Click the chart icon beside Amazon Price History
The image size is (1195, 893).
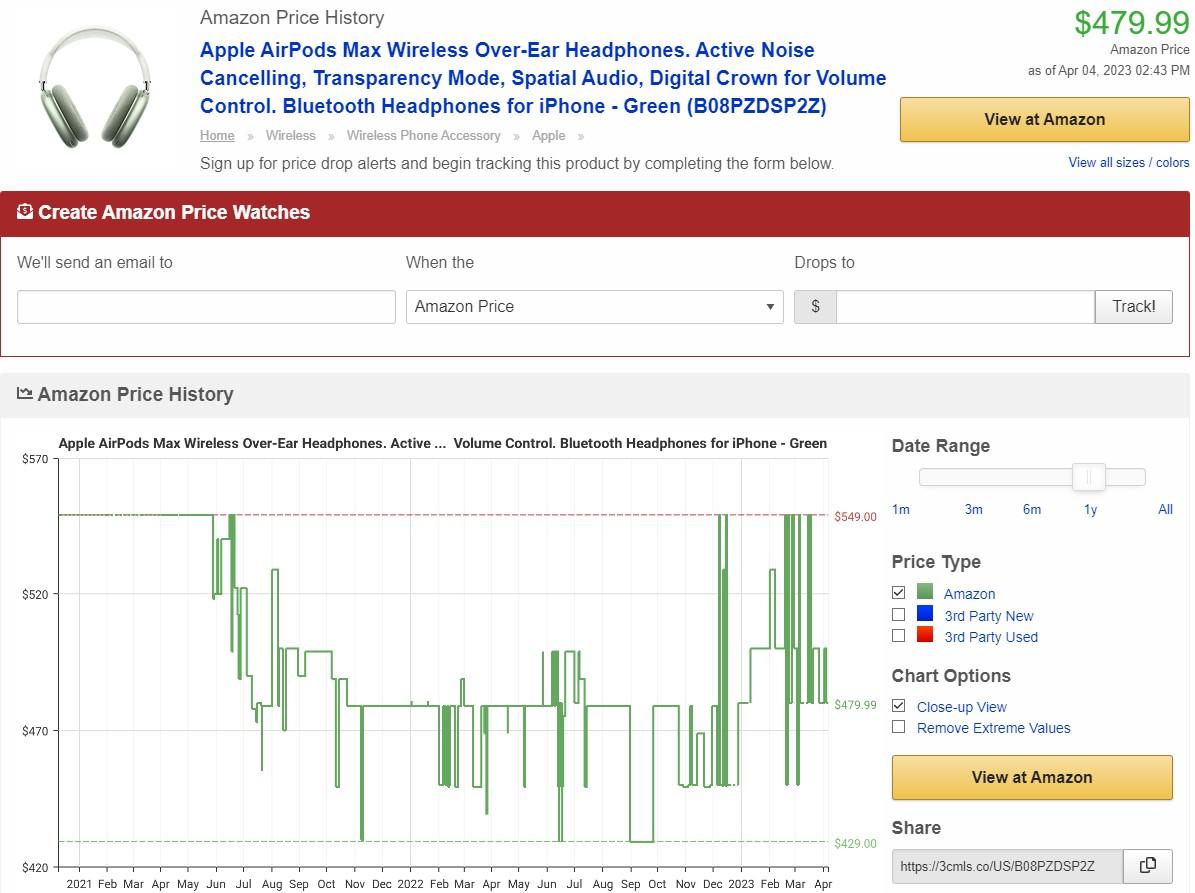pyautogui.click(x=24, y=393)
